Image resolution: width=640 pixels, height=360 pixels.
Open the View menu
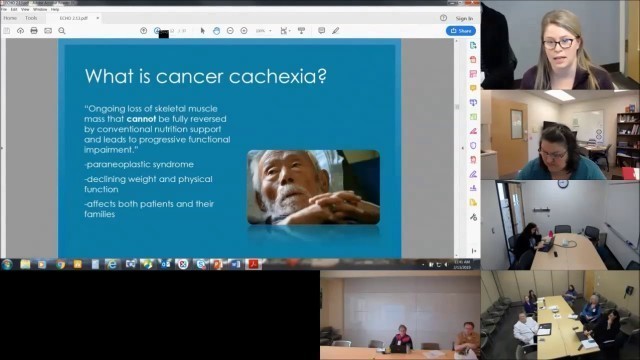(25, 9)
